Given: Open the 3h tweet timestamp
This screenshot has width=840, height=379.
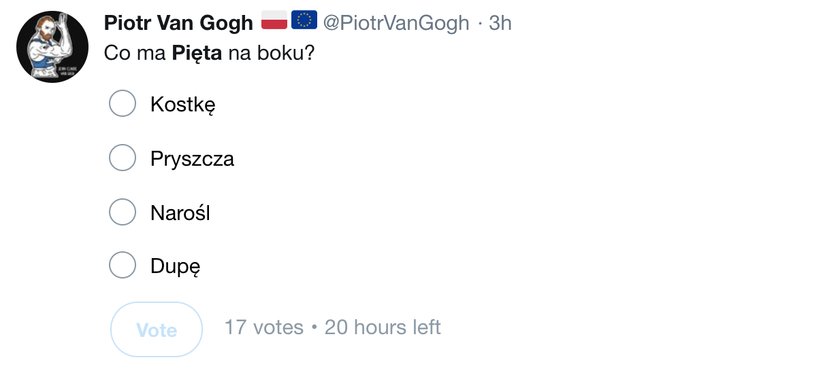Looking at the screenshot, I should click(500, 23).
